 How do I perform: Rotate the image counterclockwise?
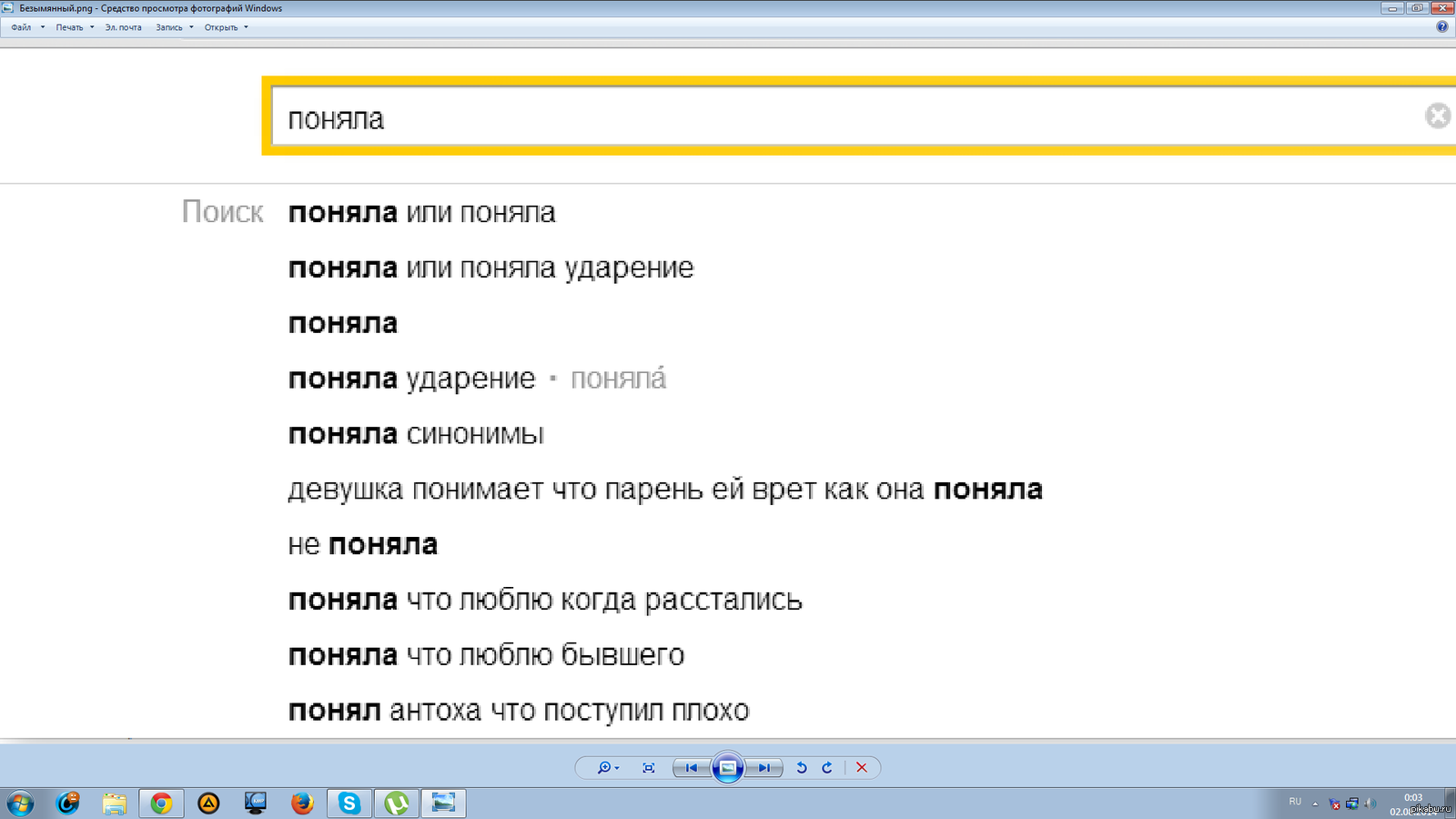[x=802, y=768]
